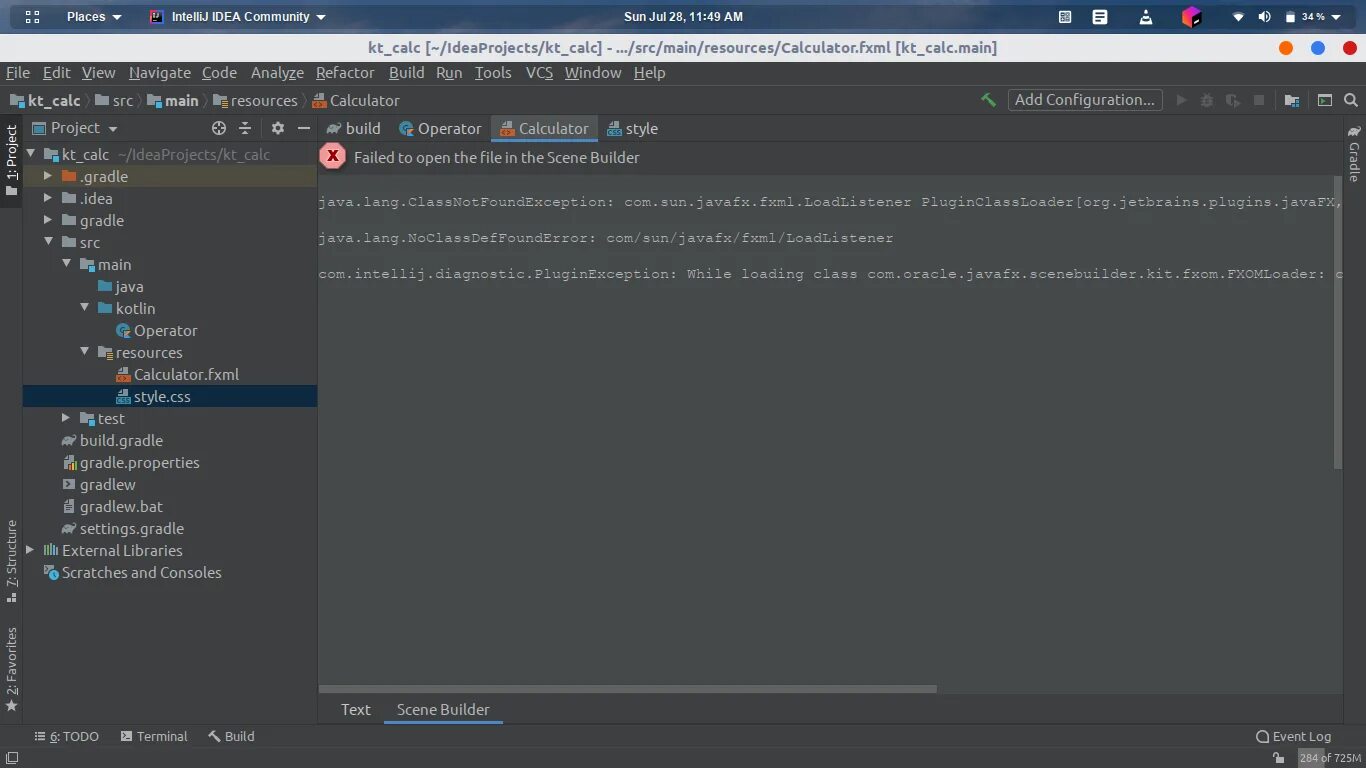Viewport: 1366px width, 768px height.
Task: Expand the test folder
Action: click(66, 418)
